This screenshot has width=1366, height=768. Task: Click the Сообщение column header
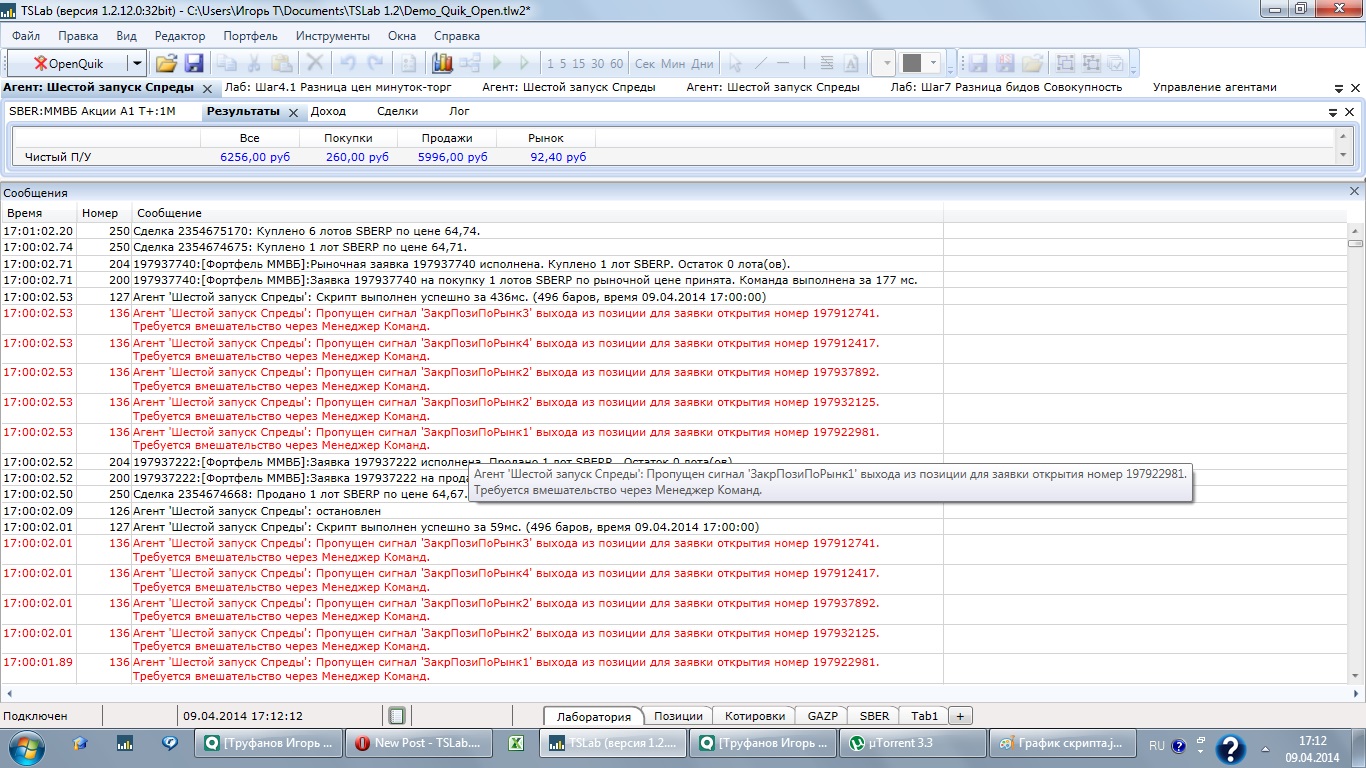pyautogui.click(x=169, y=213)
